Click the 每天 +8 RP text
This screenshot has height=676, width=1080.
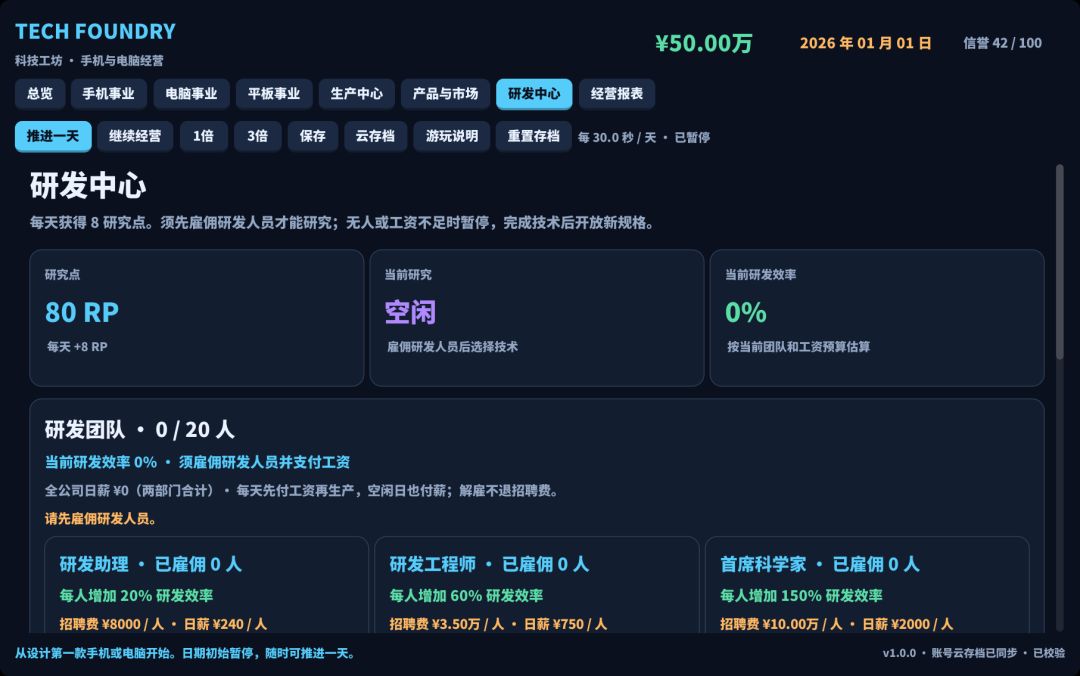point(77,347)
